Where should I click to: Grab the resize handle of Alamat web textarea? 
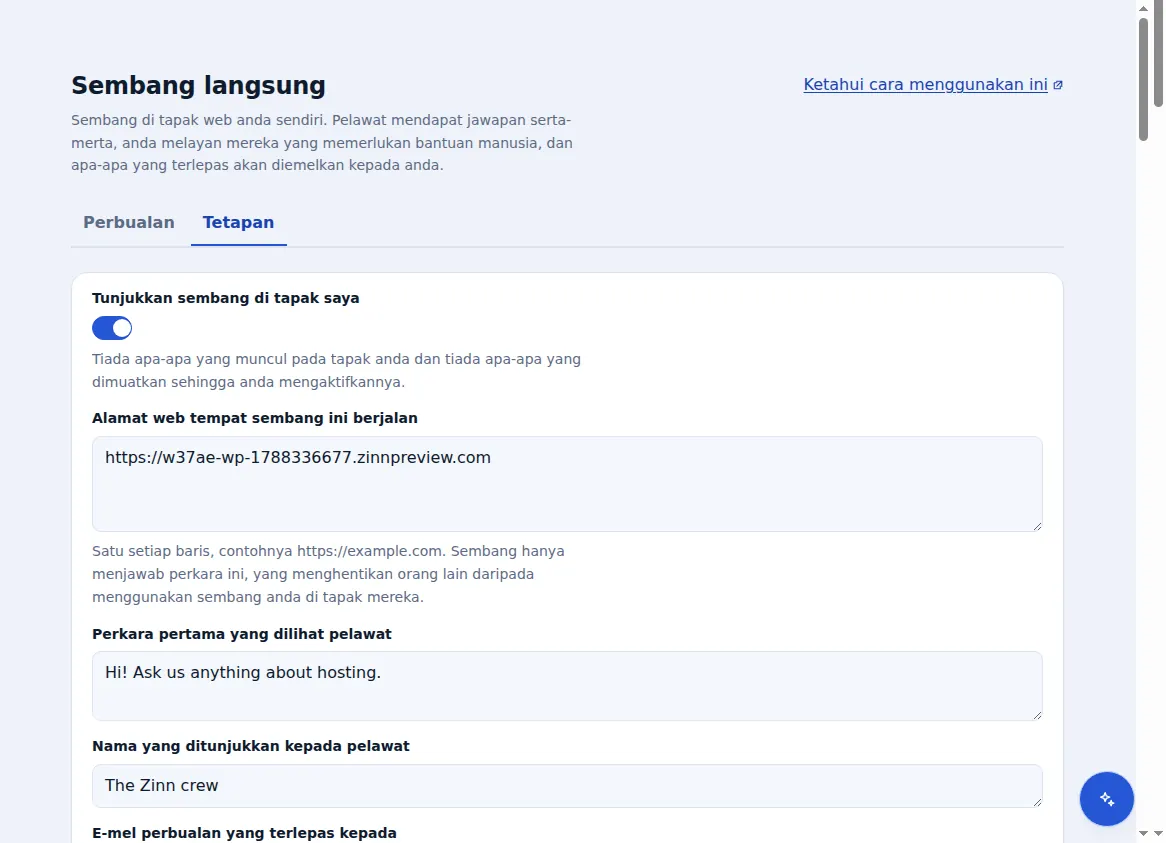1037,526
